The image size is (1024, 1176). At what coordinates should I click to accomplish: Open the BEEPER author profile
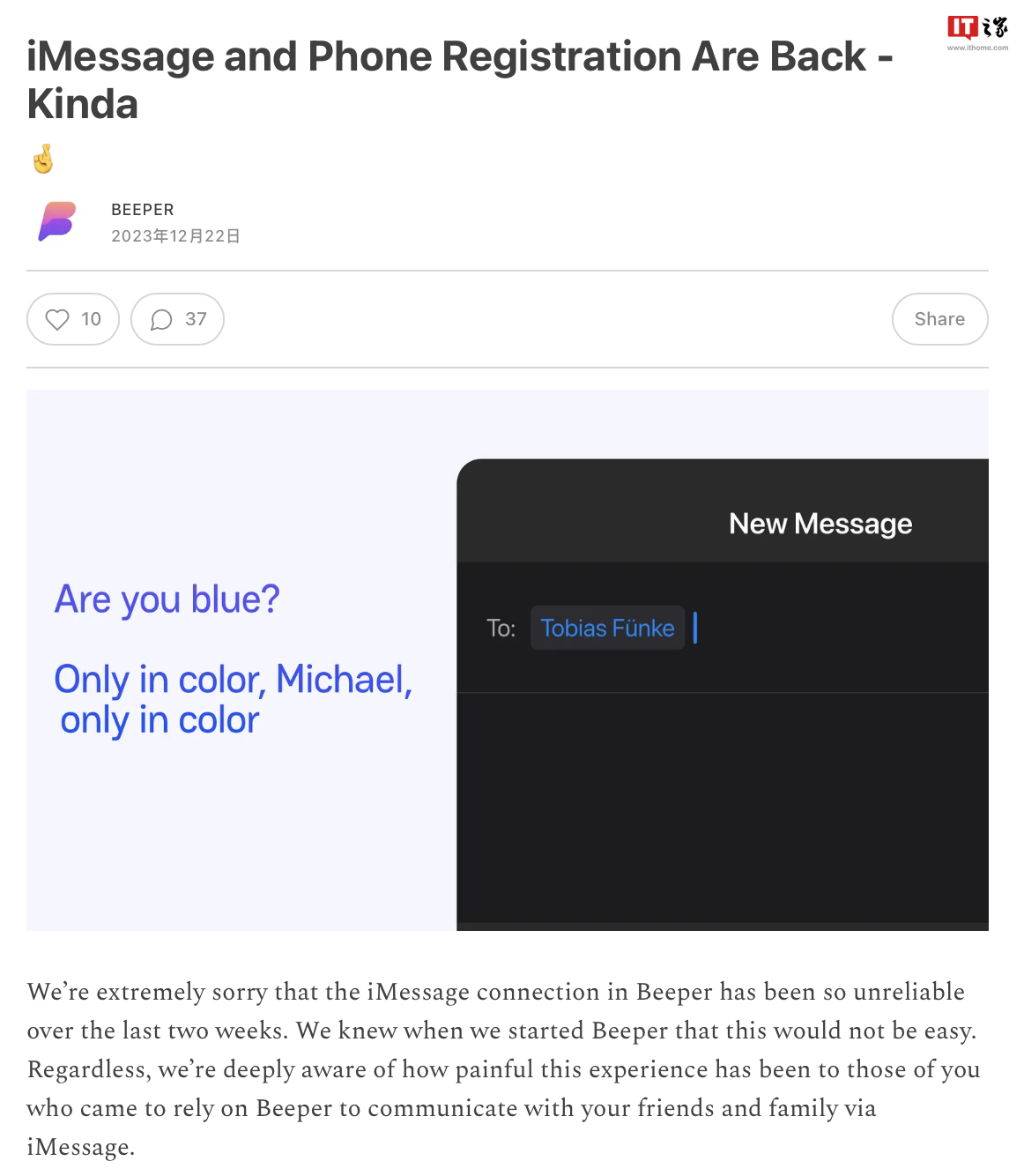coord(142,210)
